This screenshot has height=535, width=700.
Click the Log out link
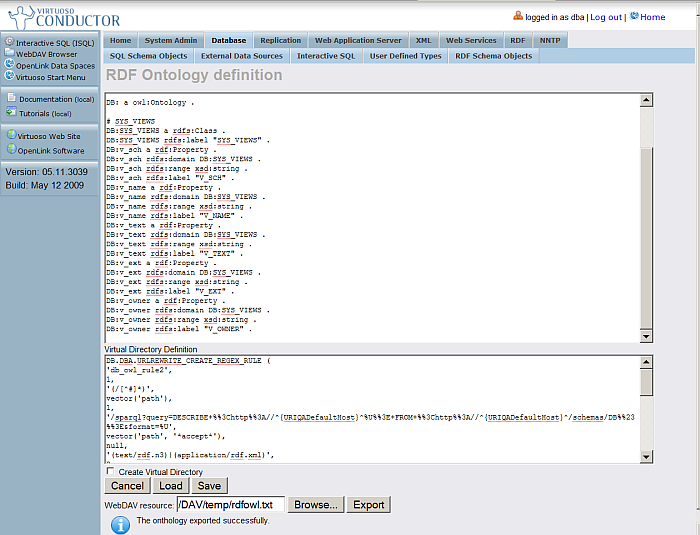click(x=606, y=17)
